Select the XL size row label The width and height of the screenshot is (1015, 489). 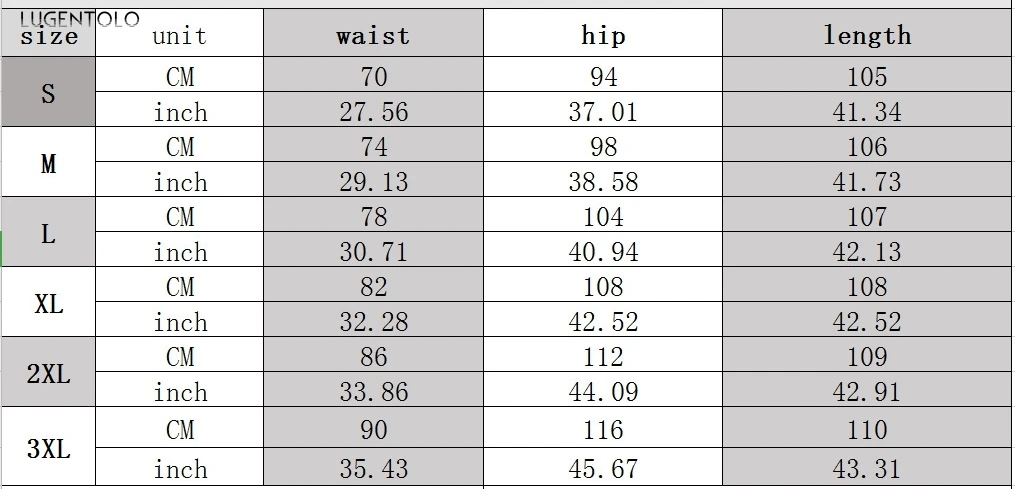click(48, 304)
